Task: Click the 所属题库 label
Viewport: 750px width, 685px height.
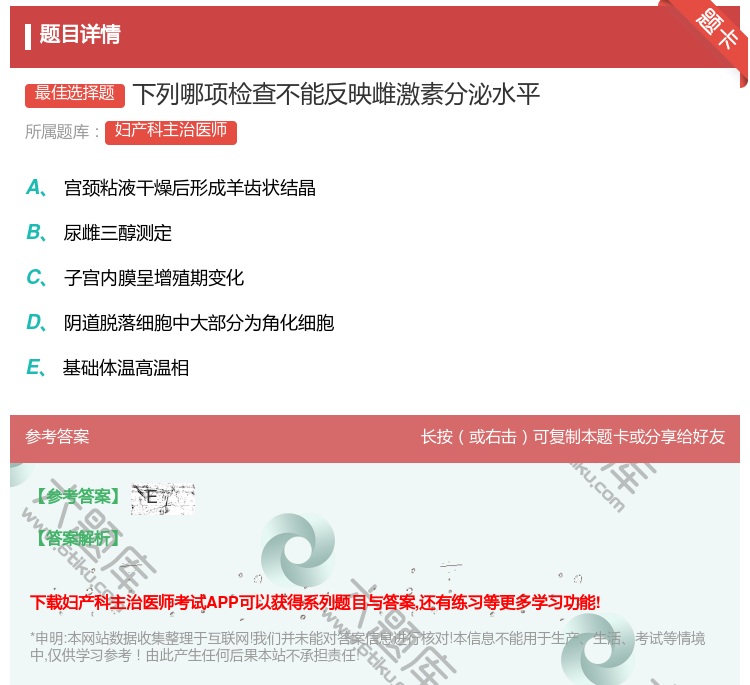Action: coord(63,132)
